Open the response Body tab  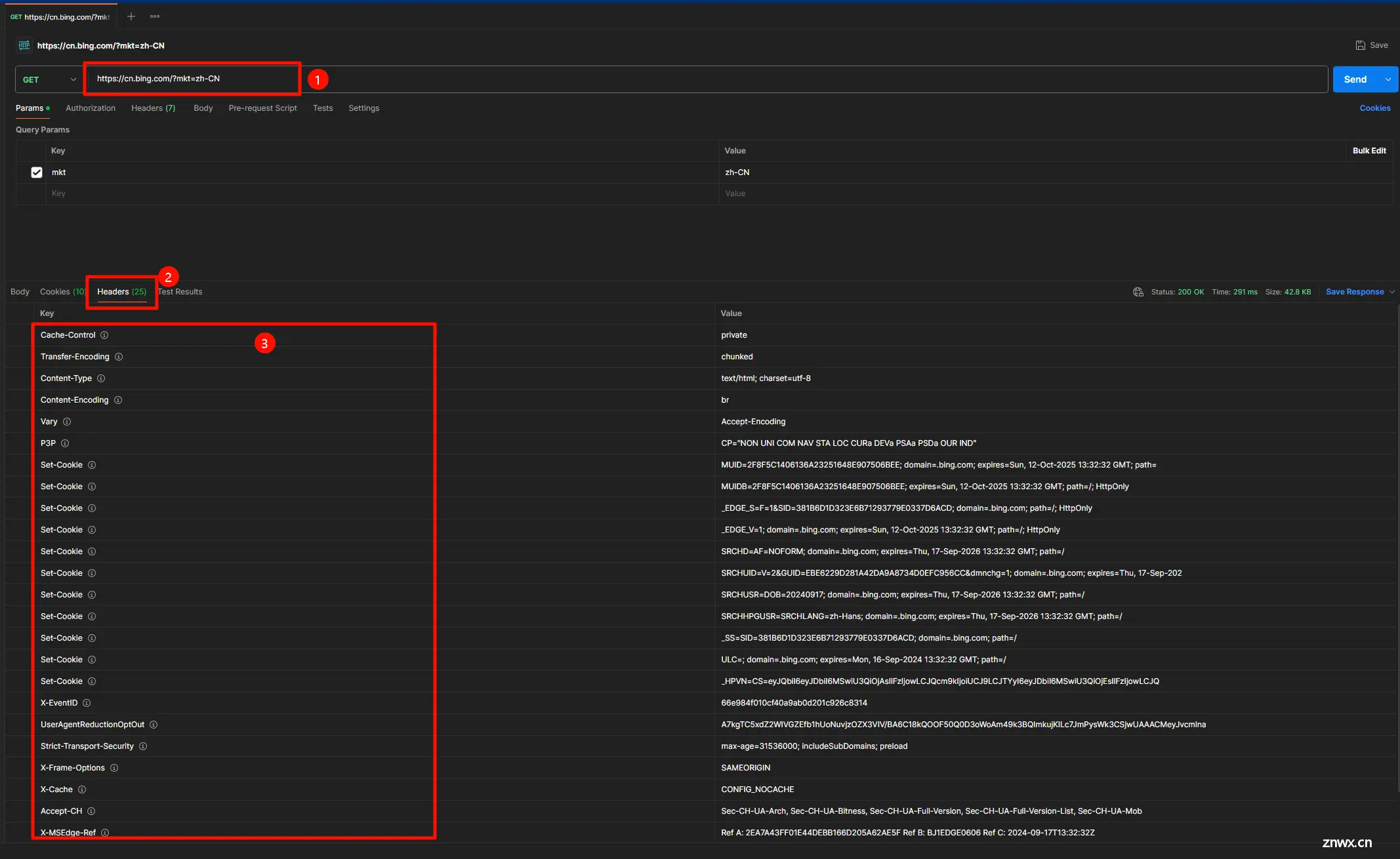(x=20, y=292)
